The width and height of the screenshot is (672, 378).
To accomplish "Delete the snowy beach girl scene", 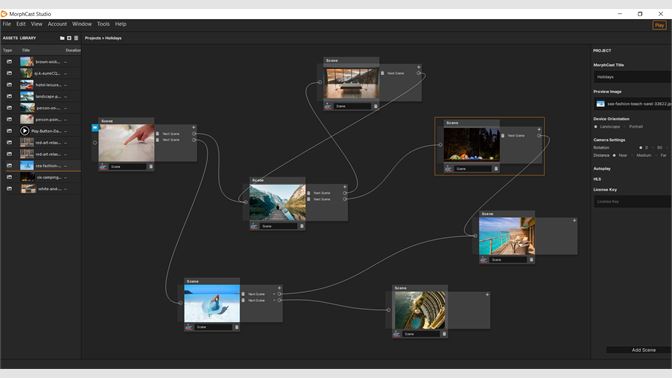I will click(237, 327).
